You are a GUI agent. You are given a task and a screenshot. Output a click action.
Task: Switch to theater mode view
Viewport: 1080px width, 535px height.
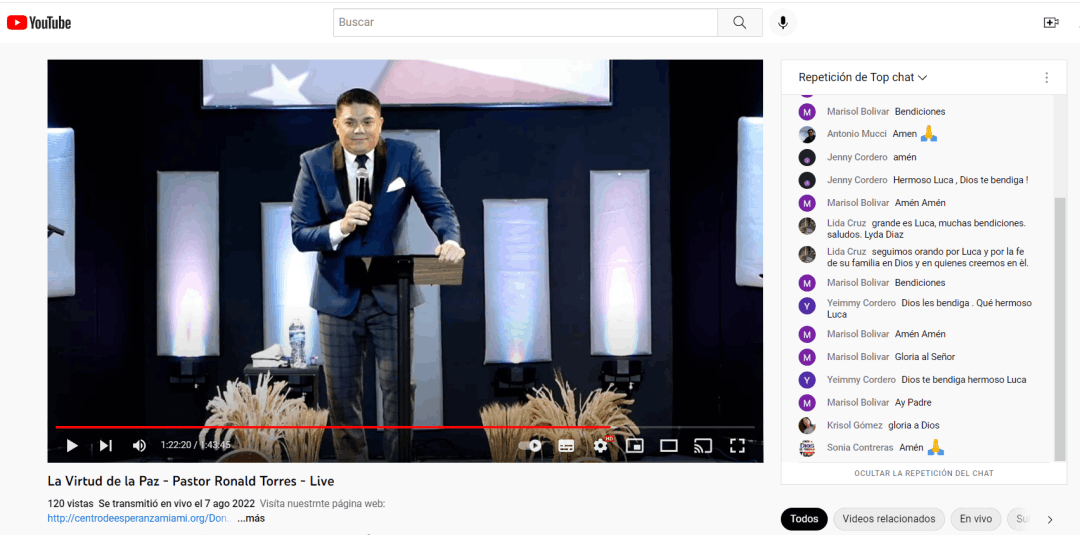click(x=669, y=445)
